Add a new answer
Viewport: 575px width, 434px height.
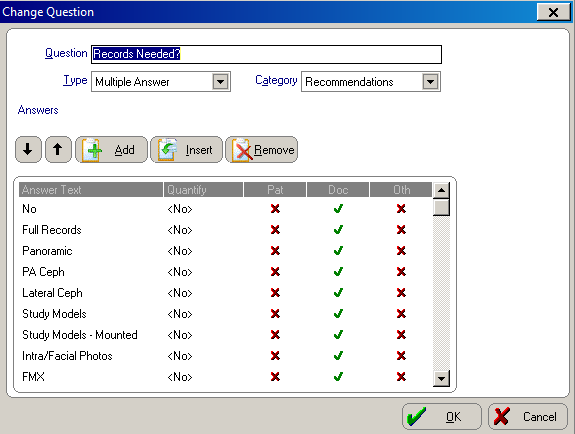coord(111,150)
